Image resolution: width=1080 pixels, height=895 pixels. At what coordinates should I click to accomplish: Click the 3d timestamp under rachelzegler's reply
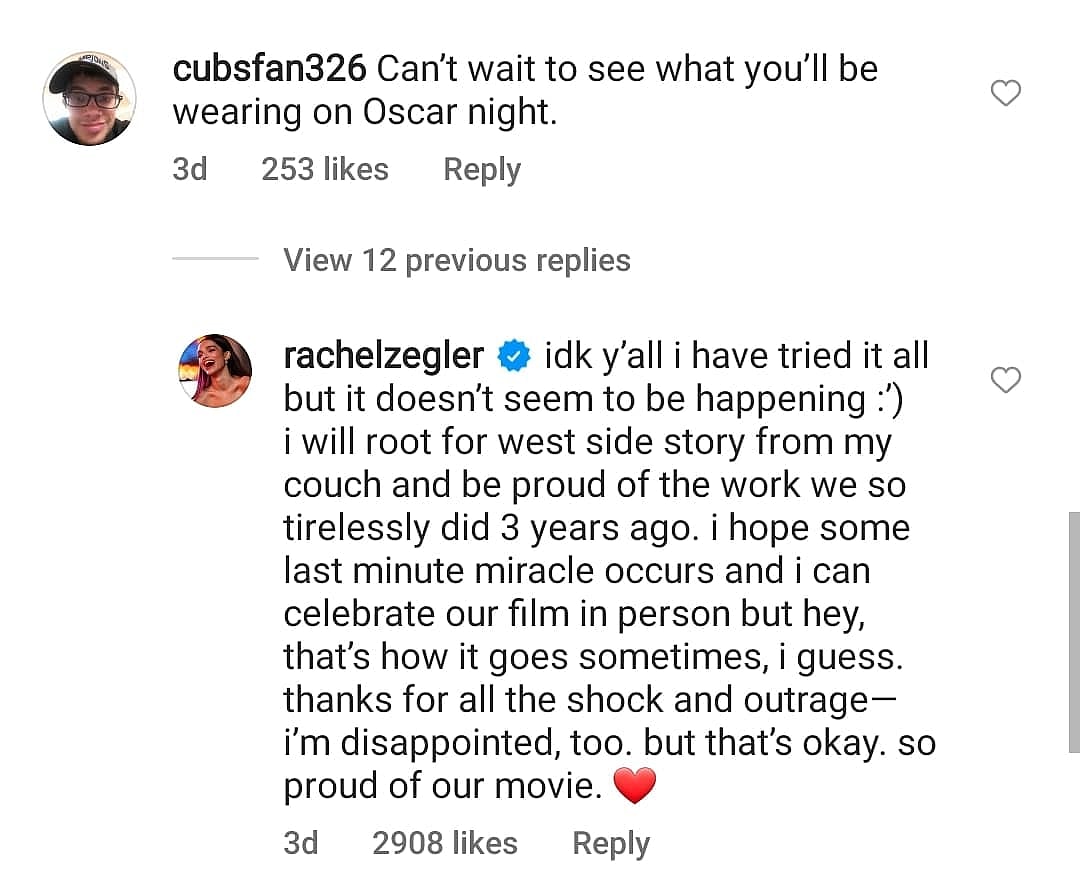tap(300, 843)
